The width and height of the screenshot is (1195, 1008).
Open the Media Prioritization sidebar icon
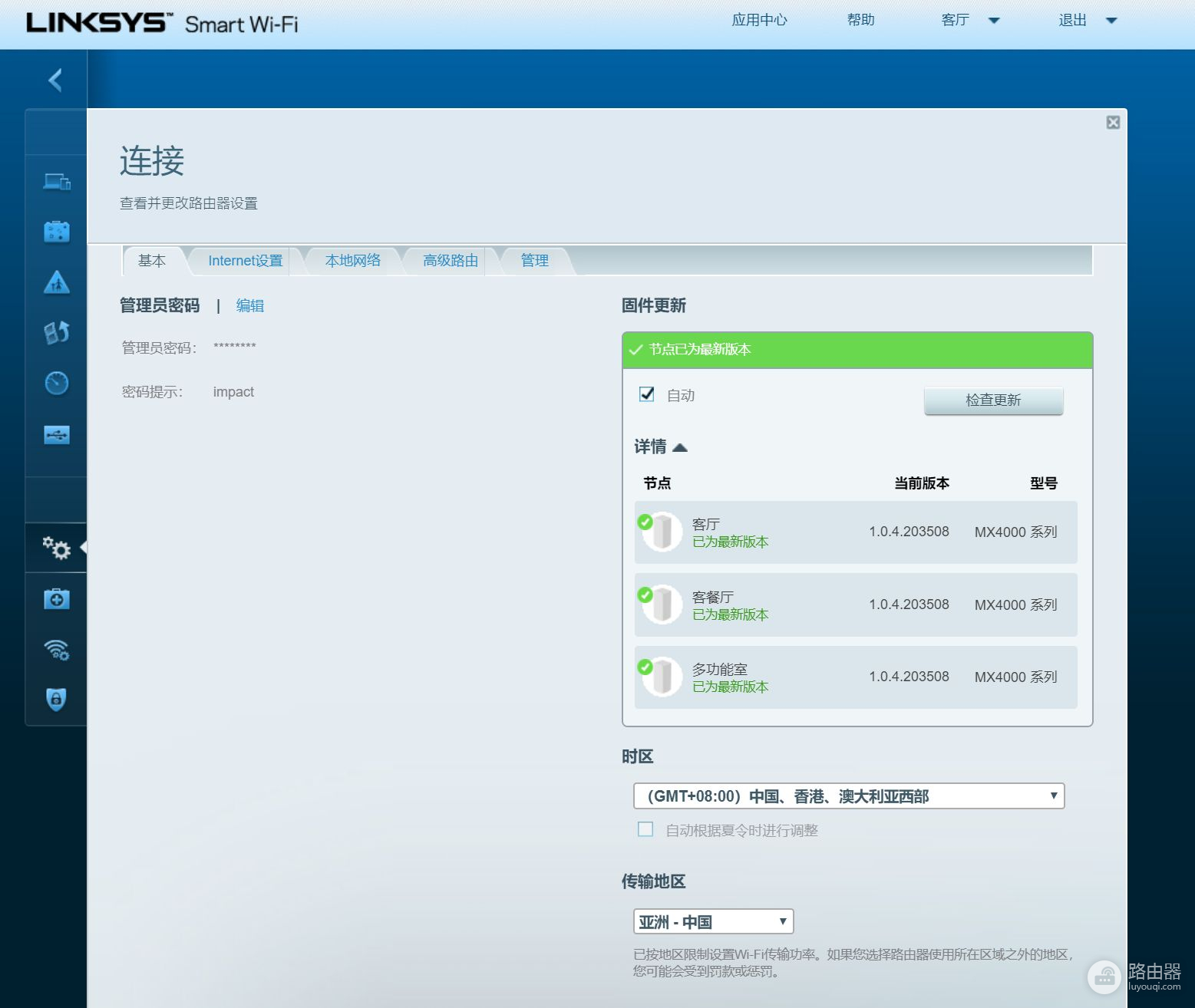point(57,332)
